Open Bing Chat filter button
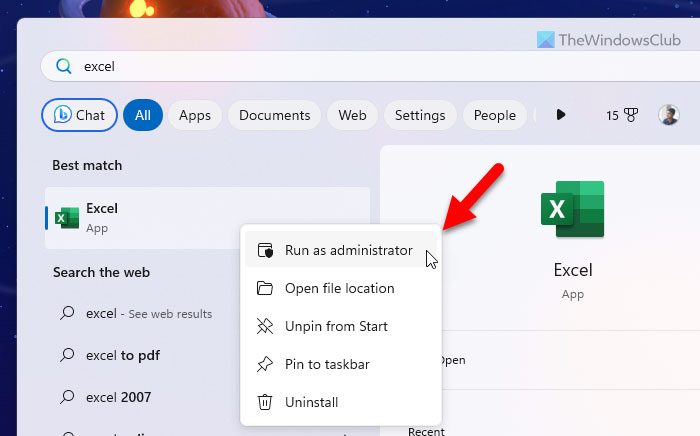Screen dimensions: 700x436 79,115
